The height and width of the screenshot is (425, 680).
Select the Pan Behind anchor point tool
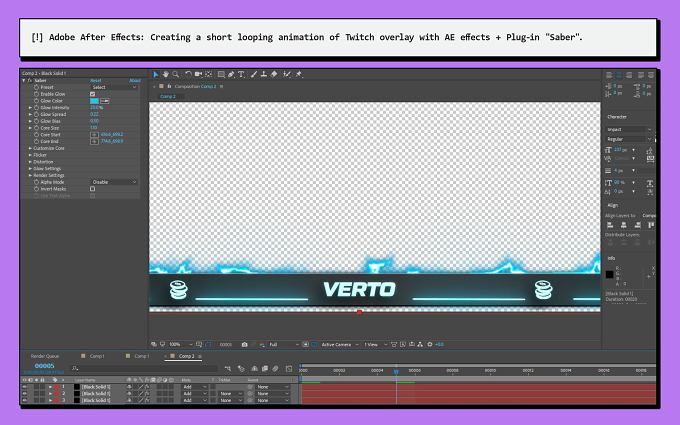[x=209, y=74]
